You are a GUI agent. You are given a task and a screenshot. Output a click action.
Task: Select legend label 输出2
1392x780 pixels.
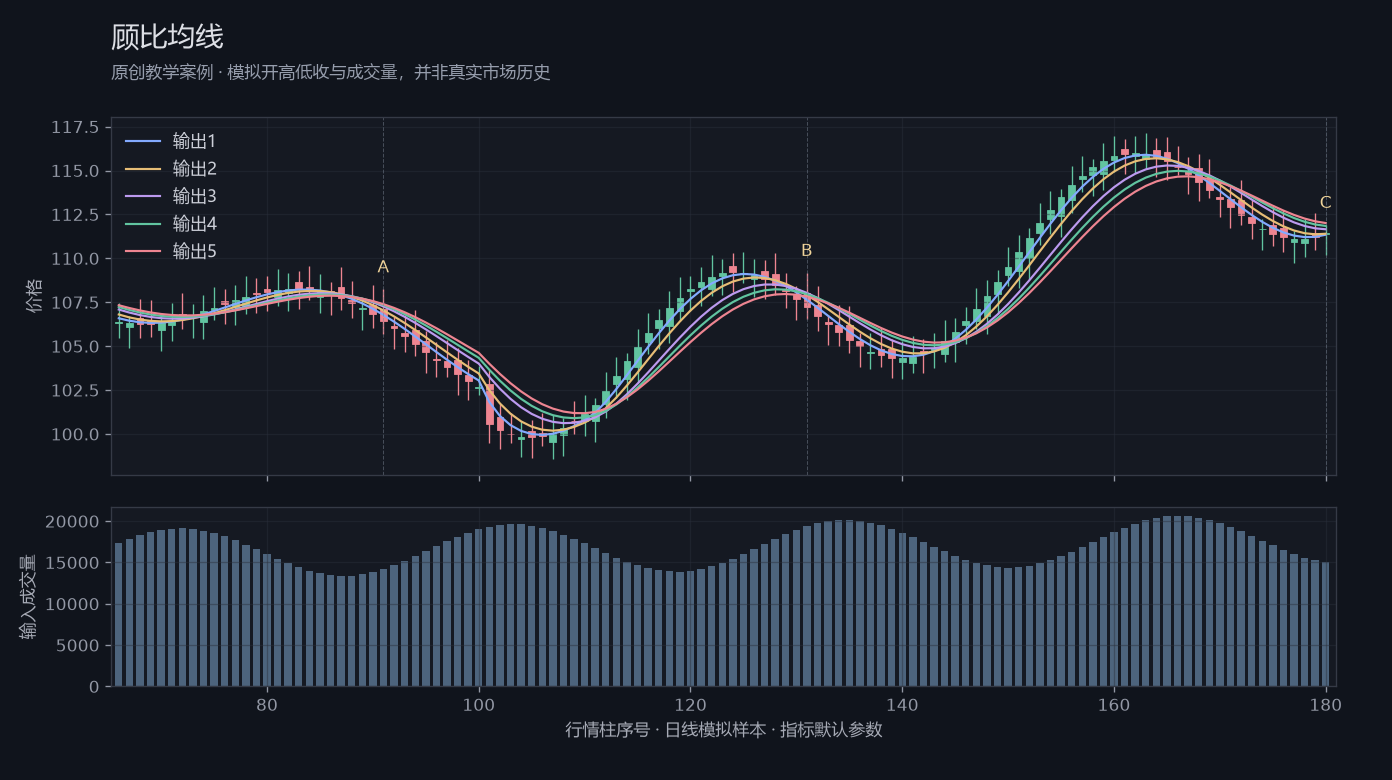(194, 168)
